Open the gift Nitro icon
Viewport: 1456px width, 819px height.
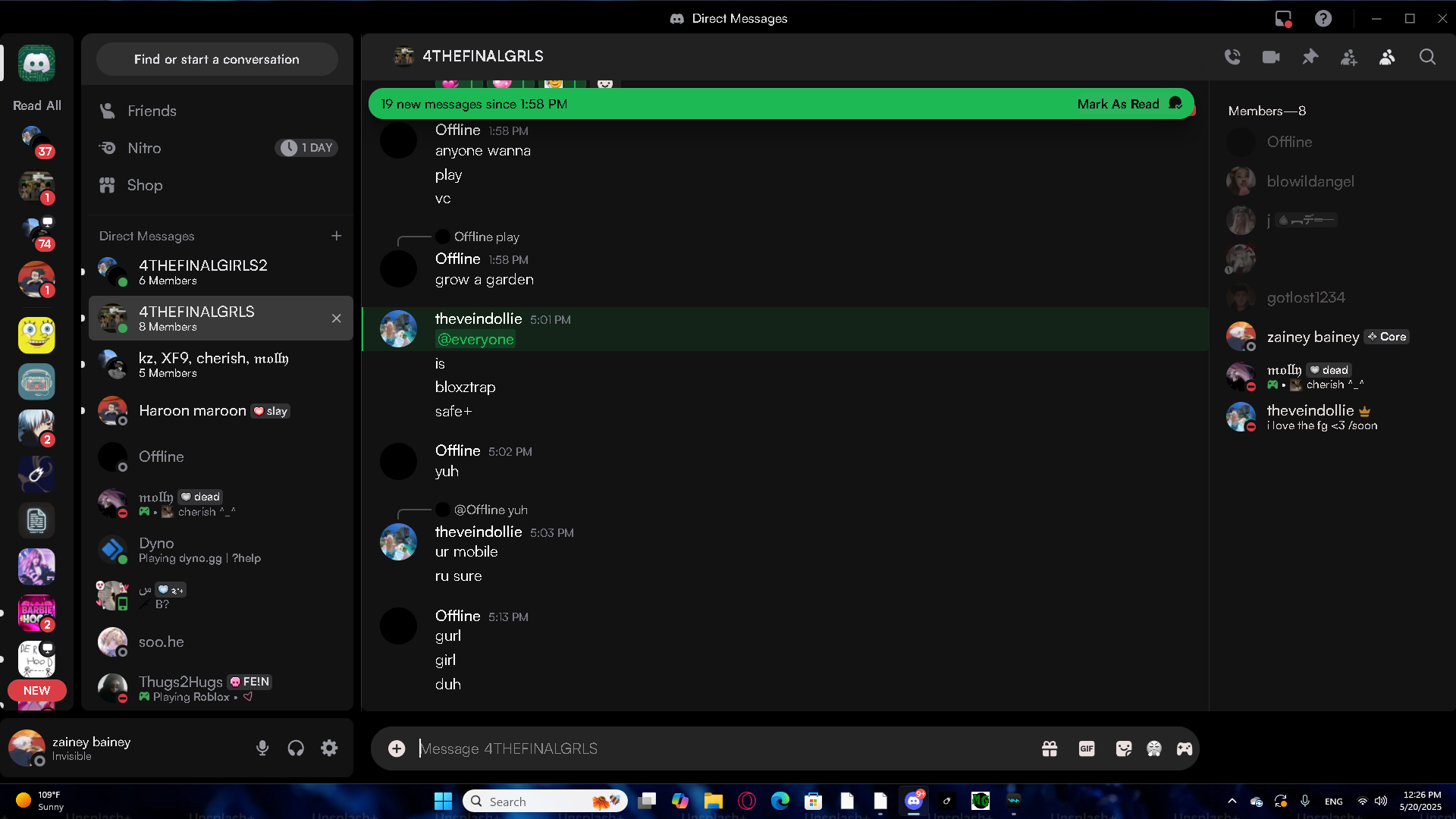(1050, 749)
